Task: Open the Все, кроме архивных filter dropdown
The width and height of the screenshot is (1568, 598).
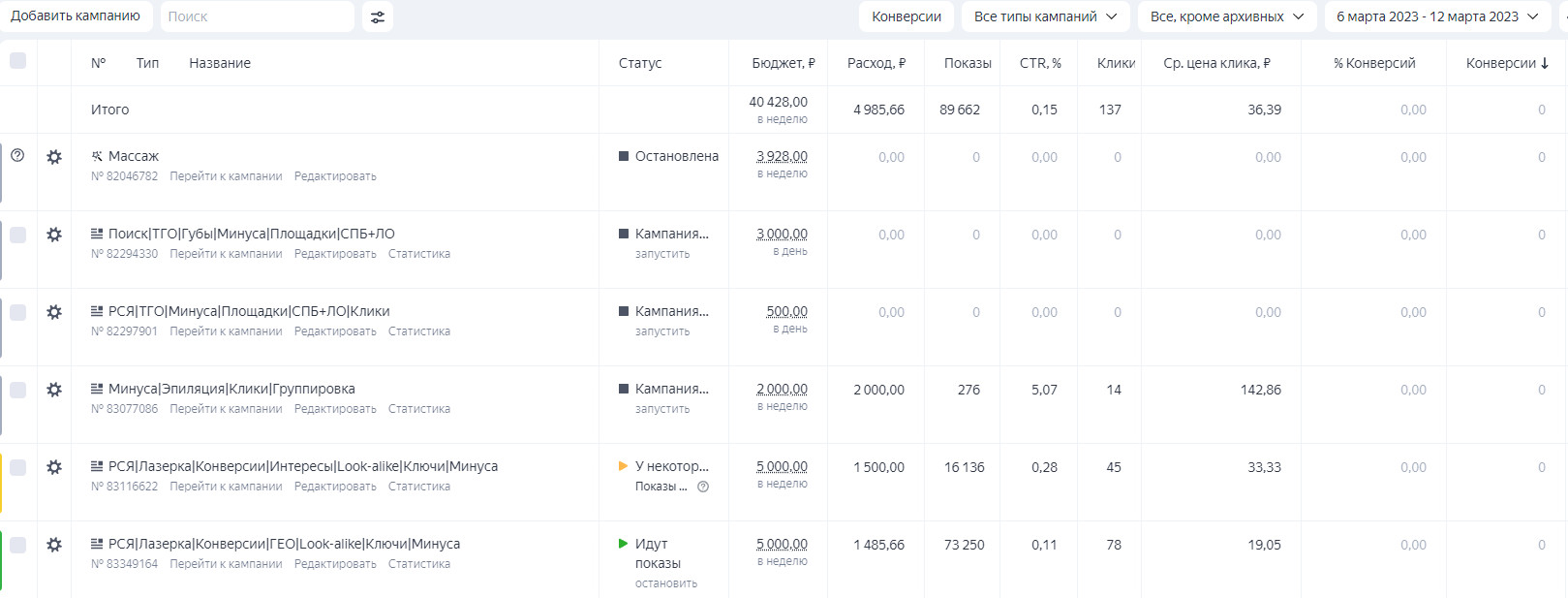Action: (x=1226, y=16)
